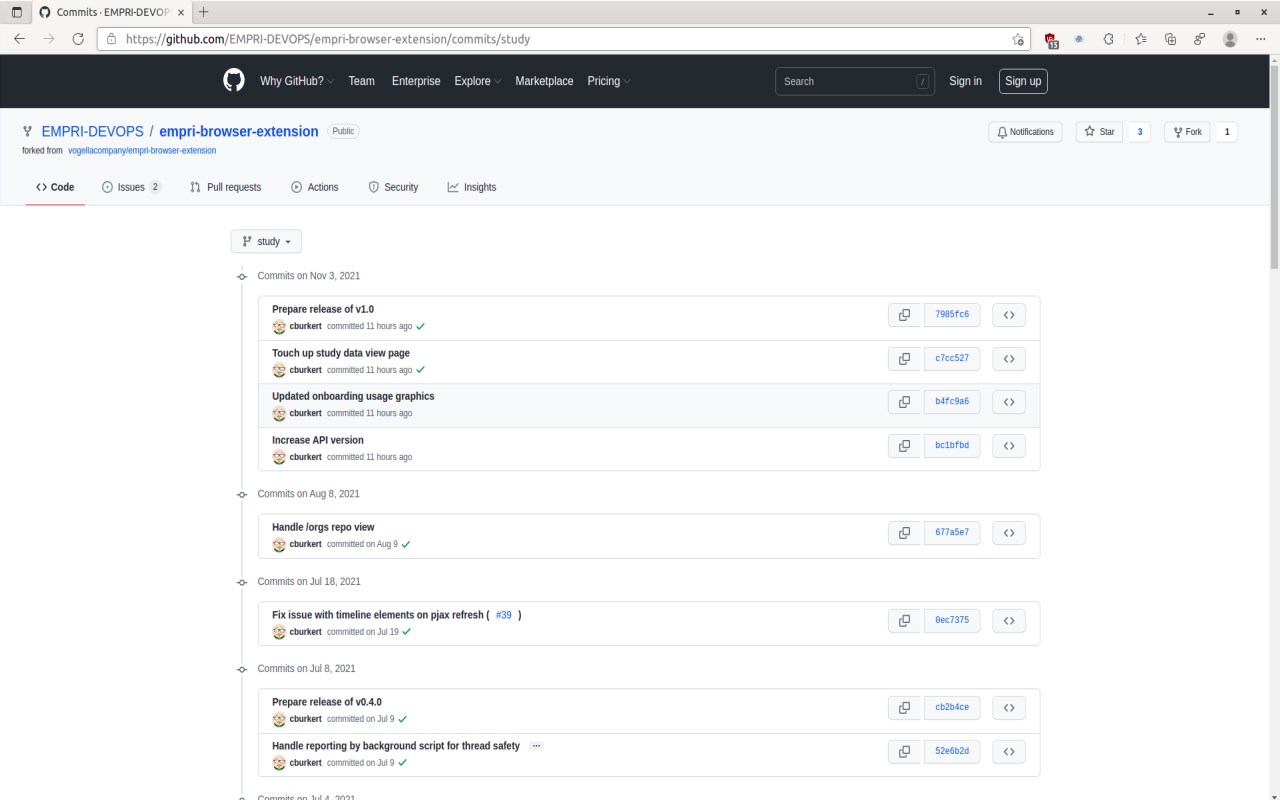
Task: Browse repository at commit 677a5e7
Action: pyautogui.click(x=1009, y=533)
